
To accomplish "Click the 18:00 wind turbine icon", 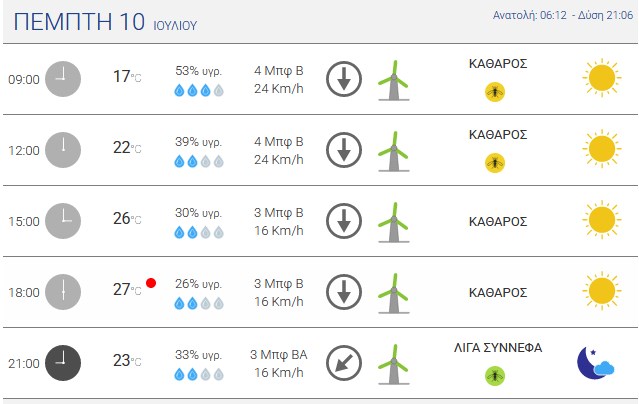I will pyautogui.click(x=394, y=293).
